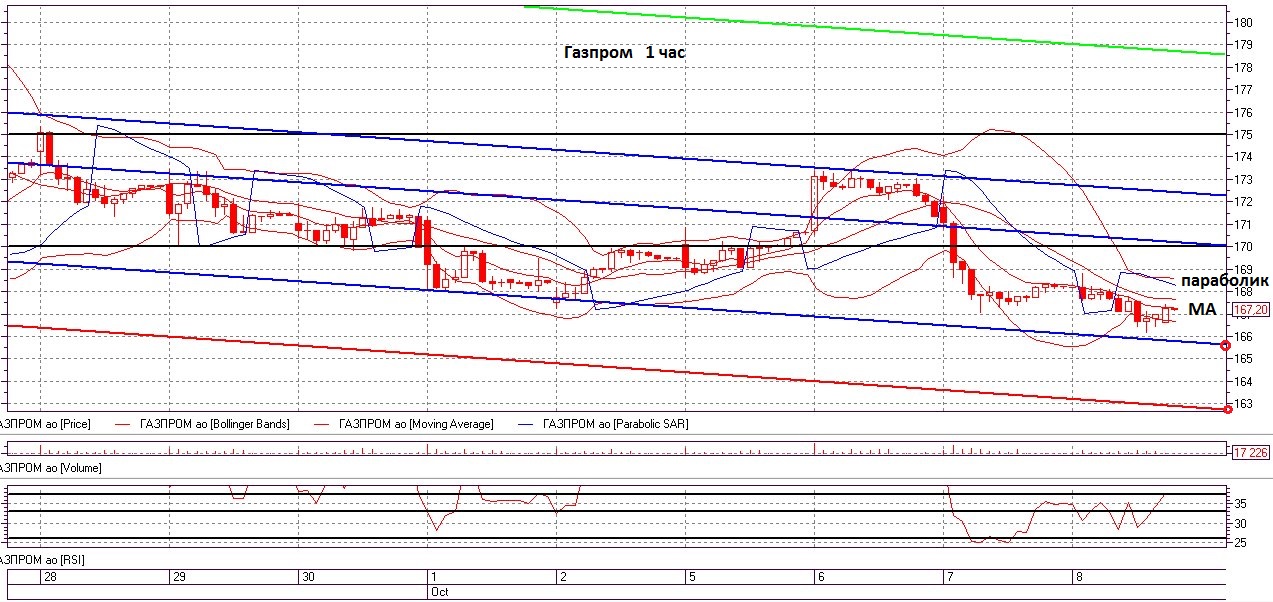Click the 163 price axis label

click(x=1243, y=404)
